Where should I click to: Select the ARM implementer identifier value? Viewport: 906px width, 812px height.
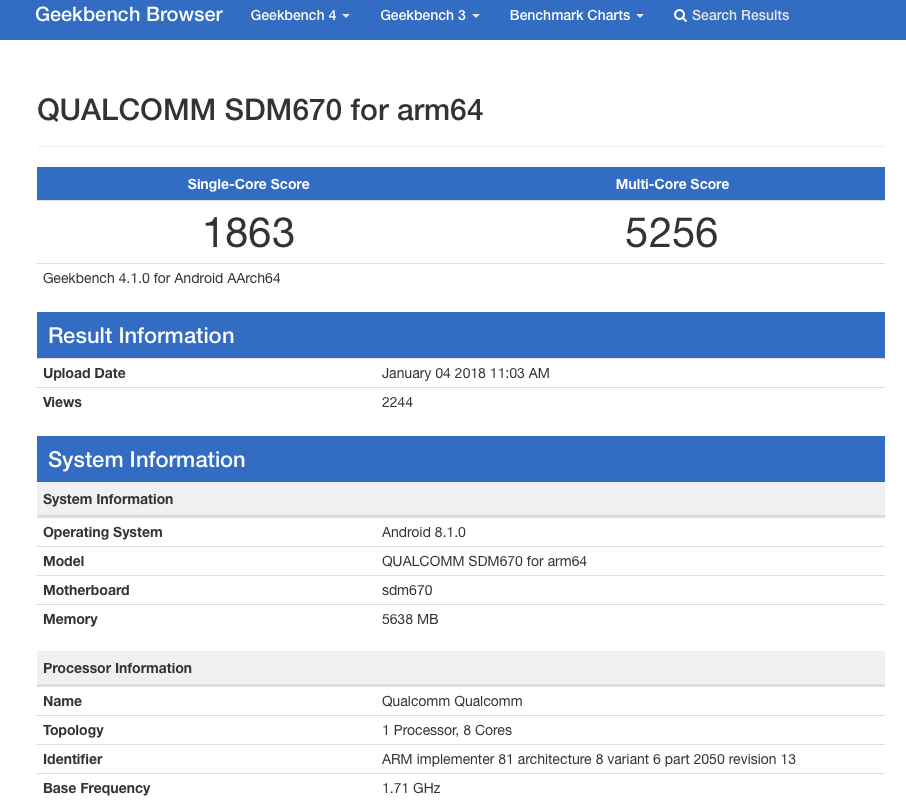point(589,759)
